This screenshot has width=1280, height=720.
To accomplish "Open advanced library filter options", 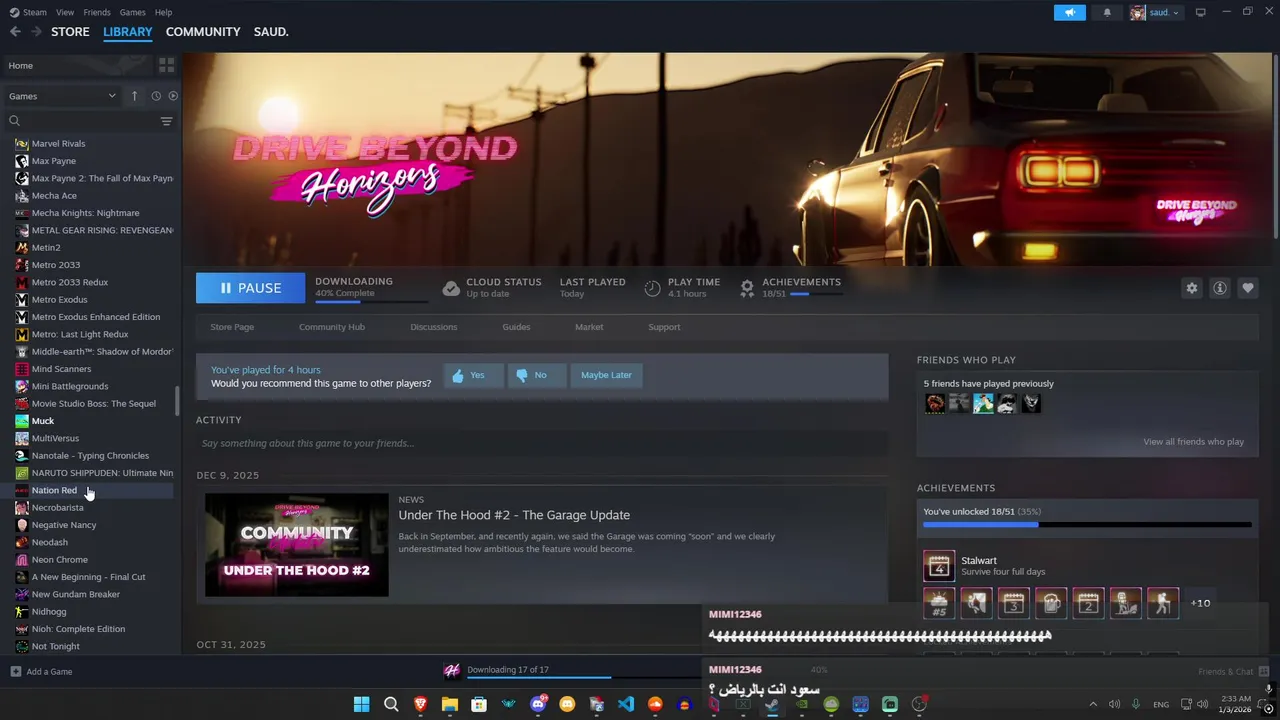I will tap(166, 121).
